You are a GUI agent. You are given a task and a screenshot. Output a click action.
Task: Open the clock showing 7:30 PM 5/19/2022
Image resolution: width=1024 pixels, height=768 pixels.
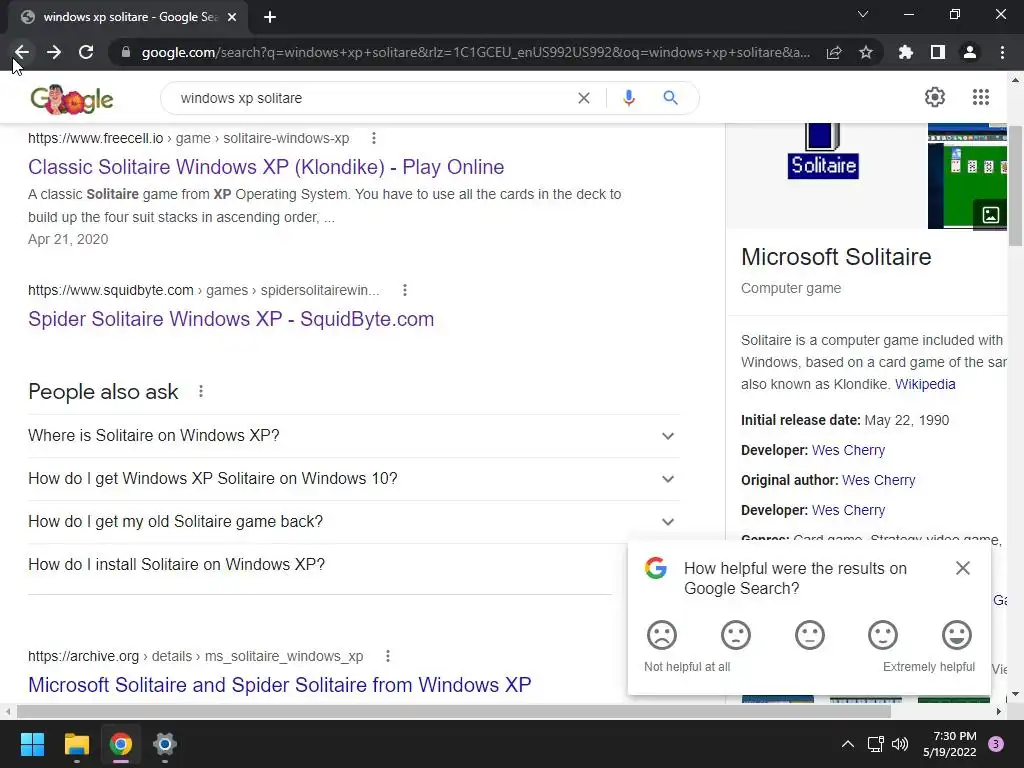(x=950, y=744)
